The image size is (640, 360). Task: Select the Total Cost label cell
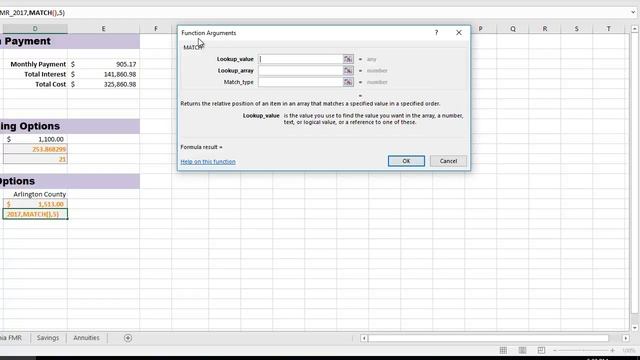pos(35,84)
